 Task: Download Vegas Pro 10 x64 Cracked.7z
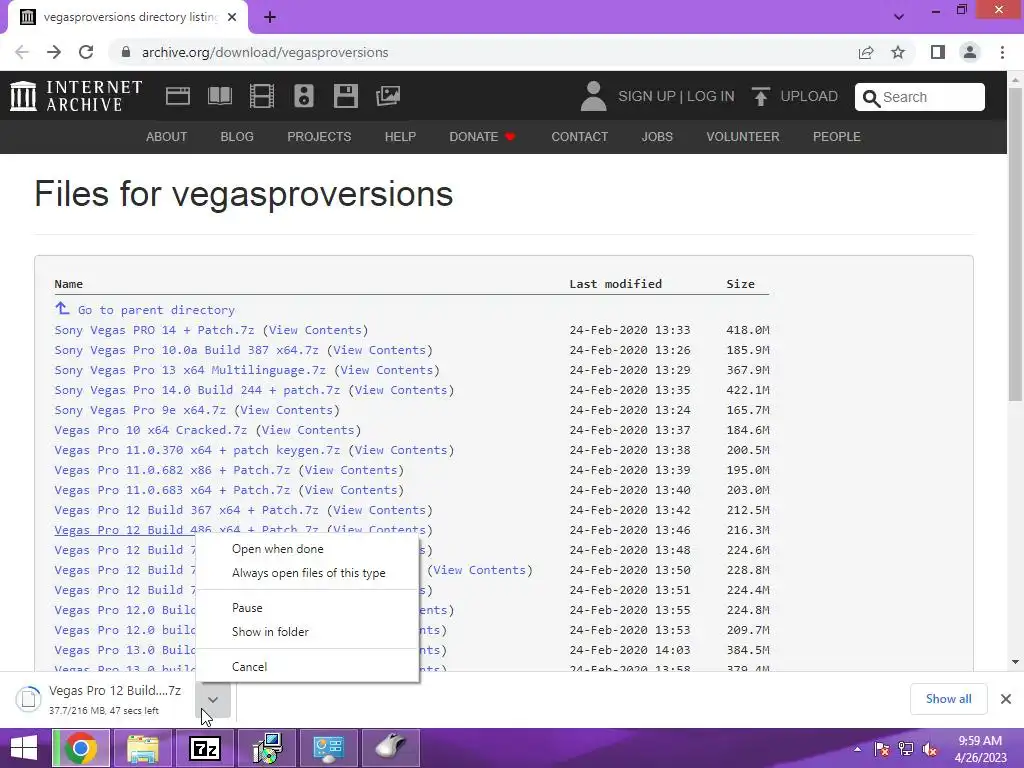point(150,430)
